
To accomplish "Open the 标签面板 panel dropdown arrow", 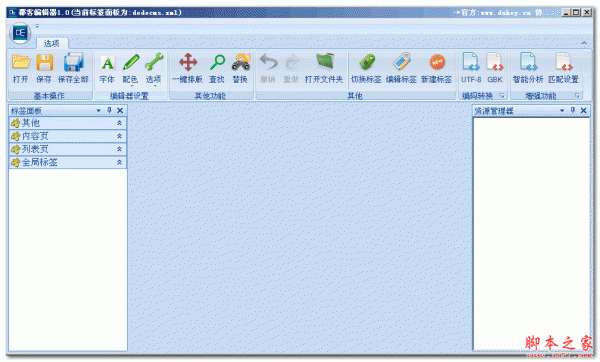I will [x=99, y=111].
